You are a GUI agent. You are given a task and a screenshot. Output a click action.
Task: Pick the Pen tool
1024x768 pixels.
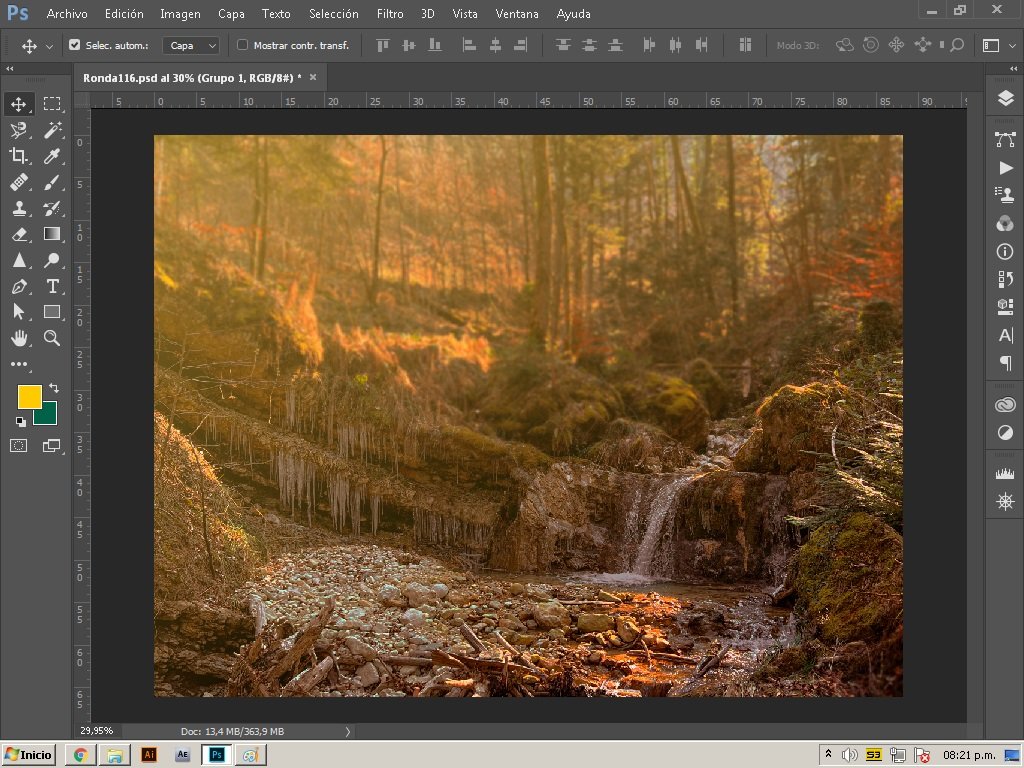[18, 286]
